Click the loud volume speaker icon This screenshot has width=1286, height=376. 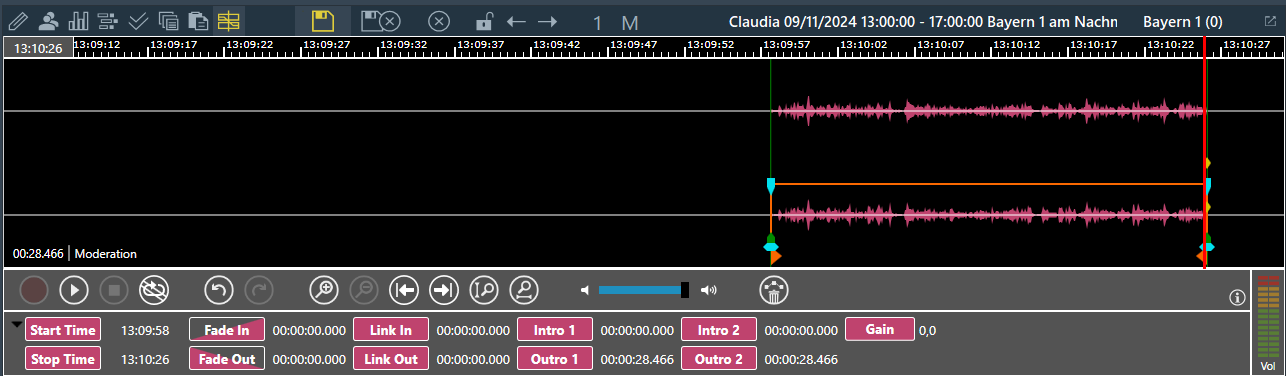point(709,290)
